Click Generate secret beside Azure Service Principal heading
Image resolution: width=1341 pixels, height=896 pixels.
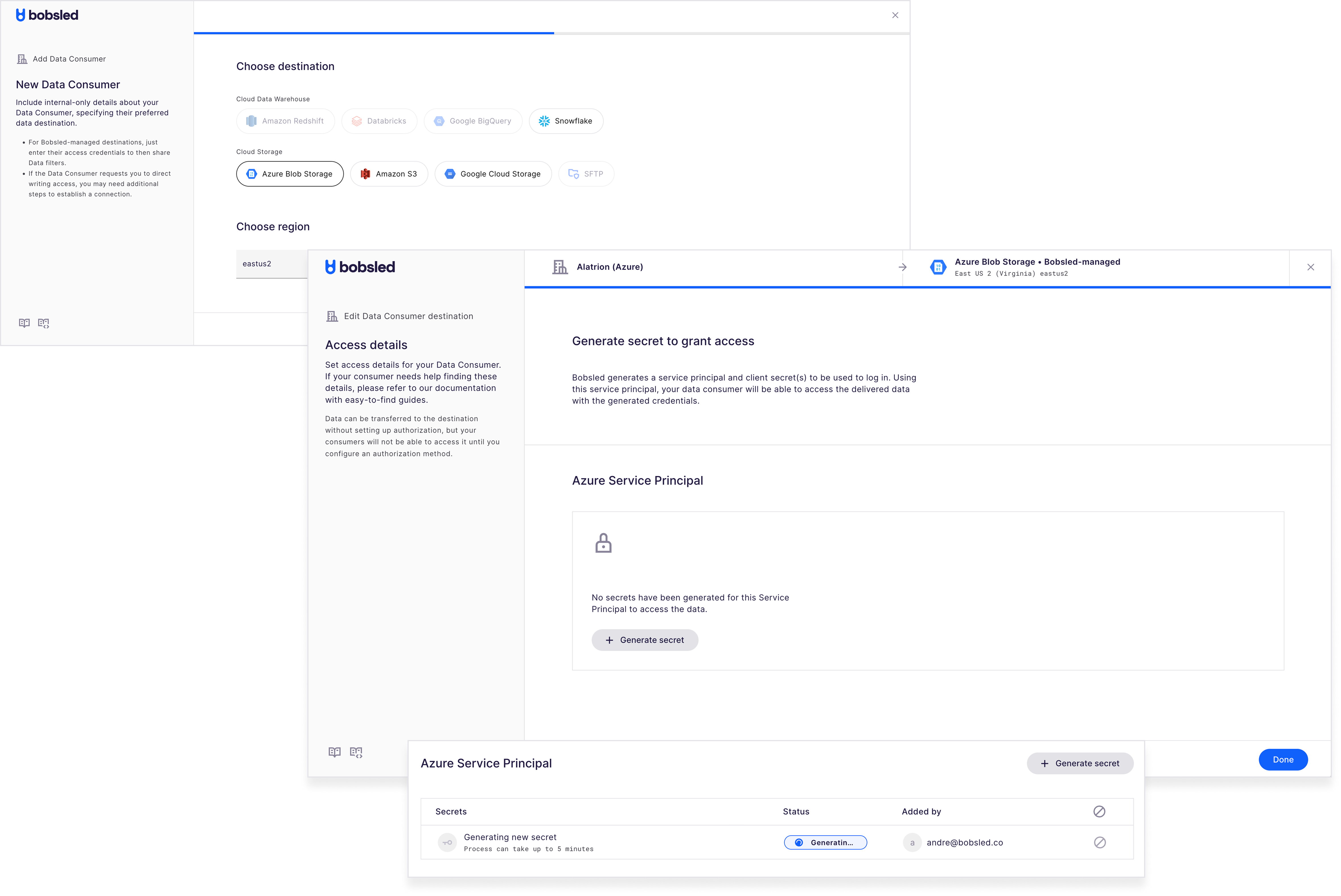click(1080, 763)
